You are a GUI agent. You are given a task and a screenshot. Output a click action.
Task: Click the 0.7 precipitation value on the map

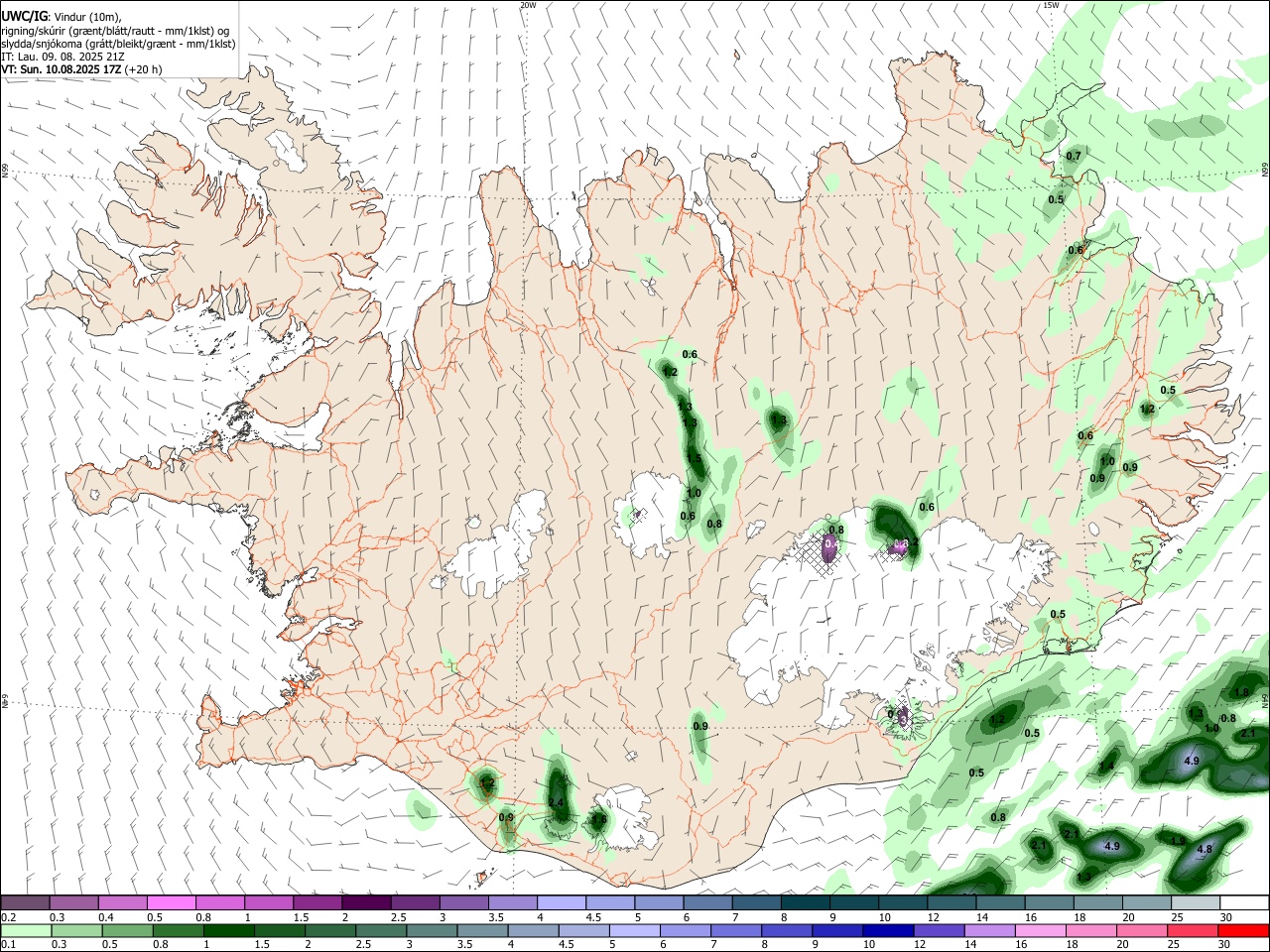pos(1074,157)
